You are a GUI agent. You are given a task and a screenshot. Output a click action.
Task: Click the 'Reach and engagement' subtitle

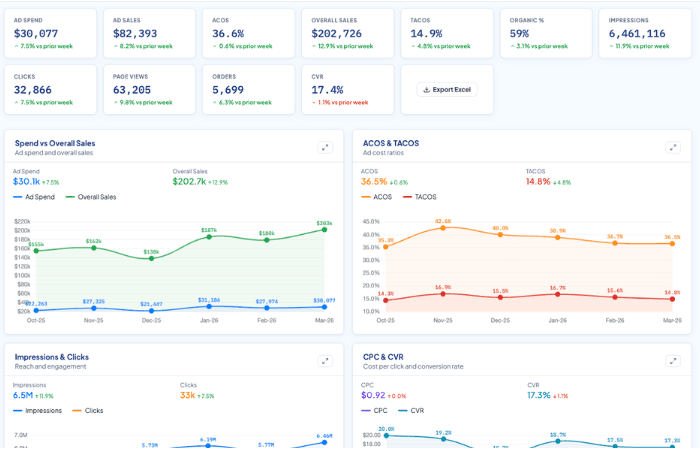50,367
